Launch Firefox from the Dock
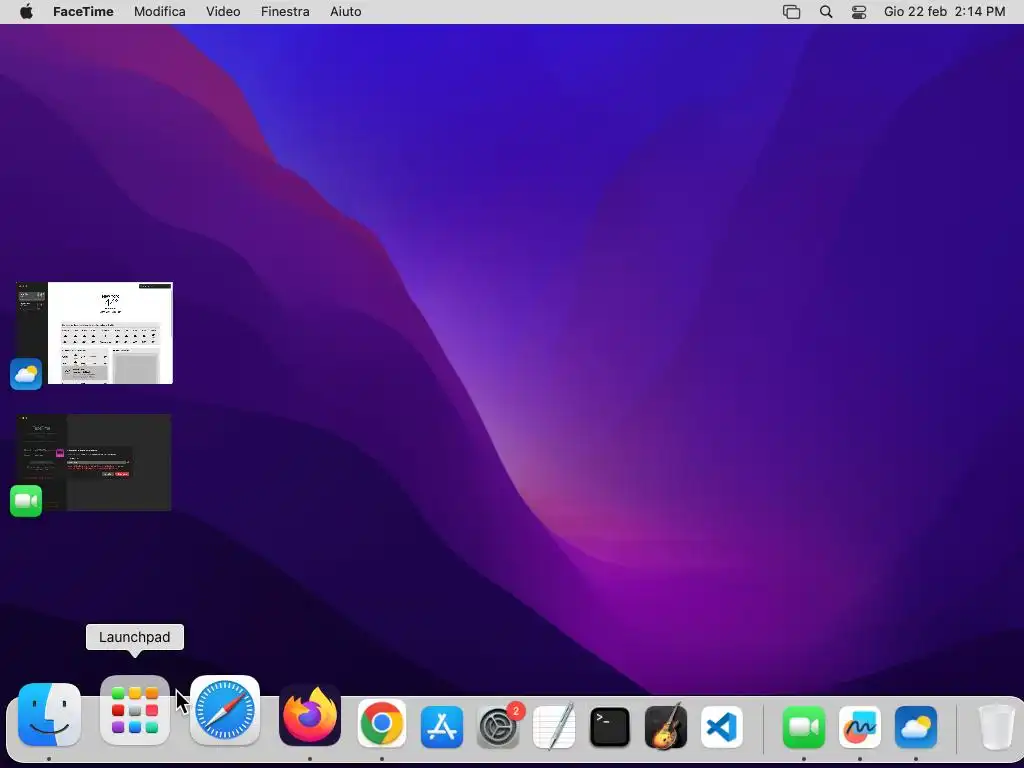This screenshot has width=1024, height=768. coord(310,715)
